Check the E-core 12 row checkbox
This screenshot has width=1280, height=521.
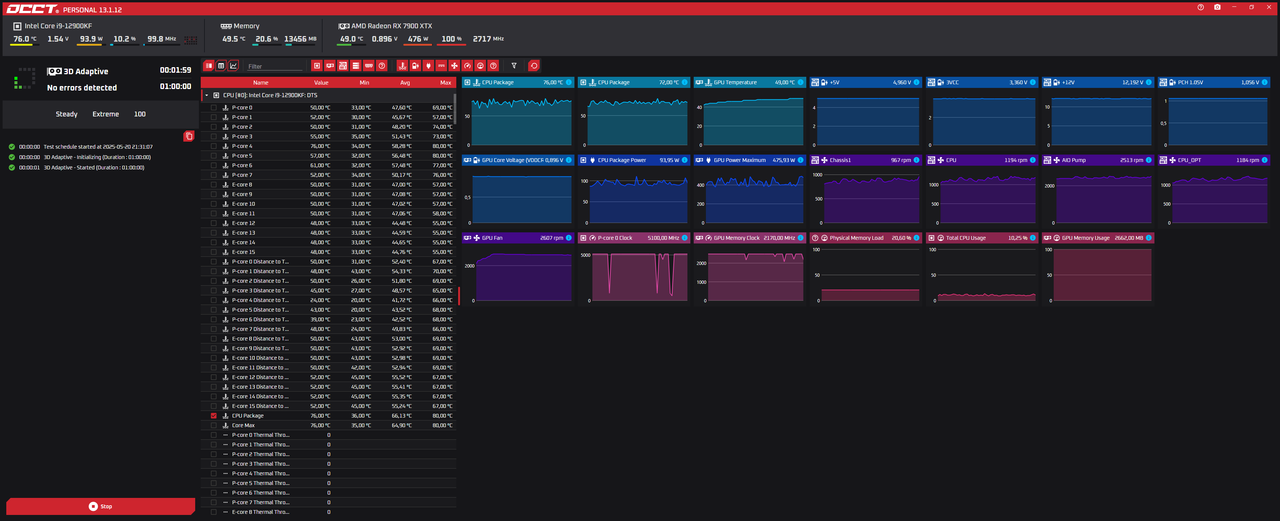tap(213, 223)
